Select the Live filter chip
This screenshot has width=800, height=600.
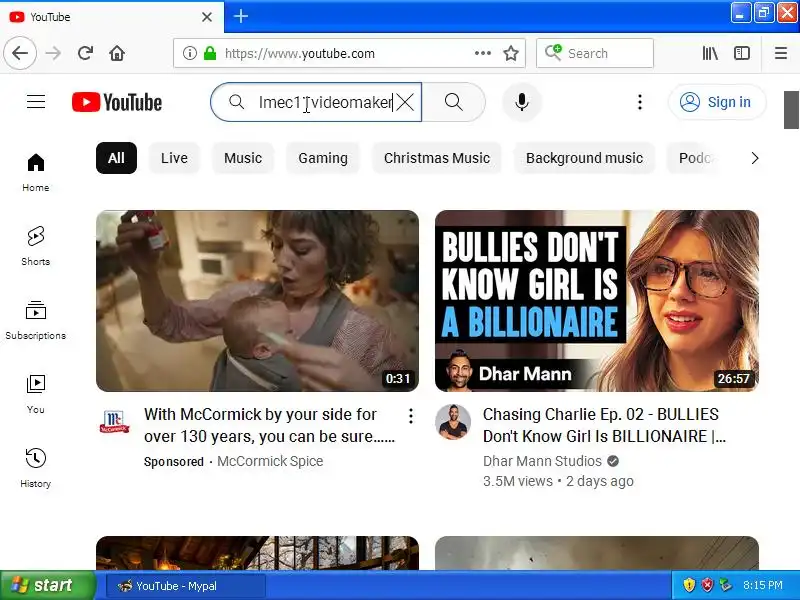174,158
